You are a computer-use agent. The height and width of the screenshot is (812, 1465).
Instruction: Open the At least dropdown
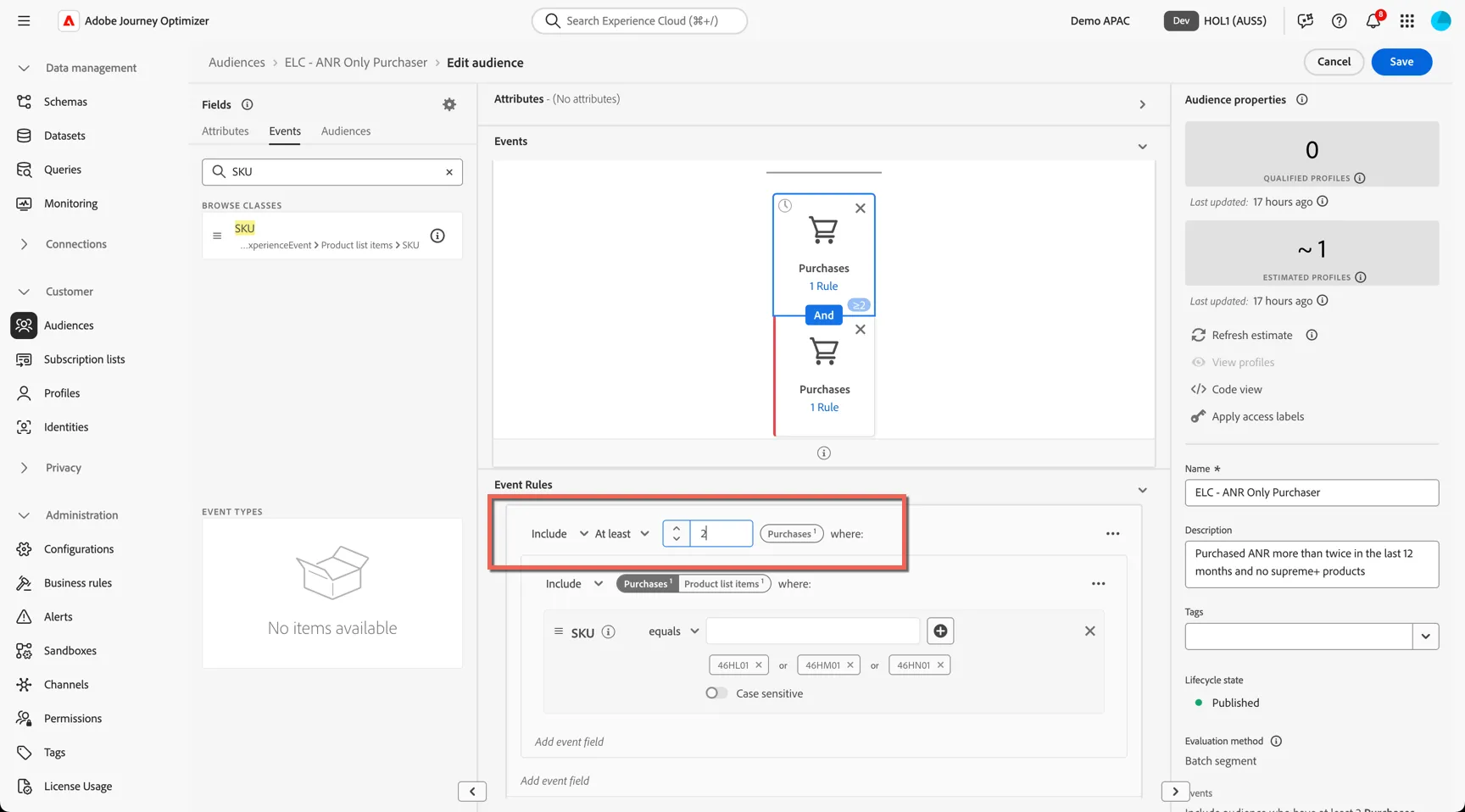point(621,534)
